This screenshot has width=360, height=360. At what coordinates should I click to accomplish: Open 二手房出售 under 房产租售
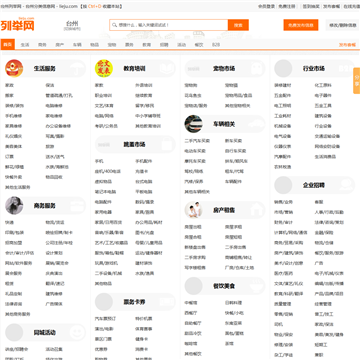coord(235,247)
